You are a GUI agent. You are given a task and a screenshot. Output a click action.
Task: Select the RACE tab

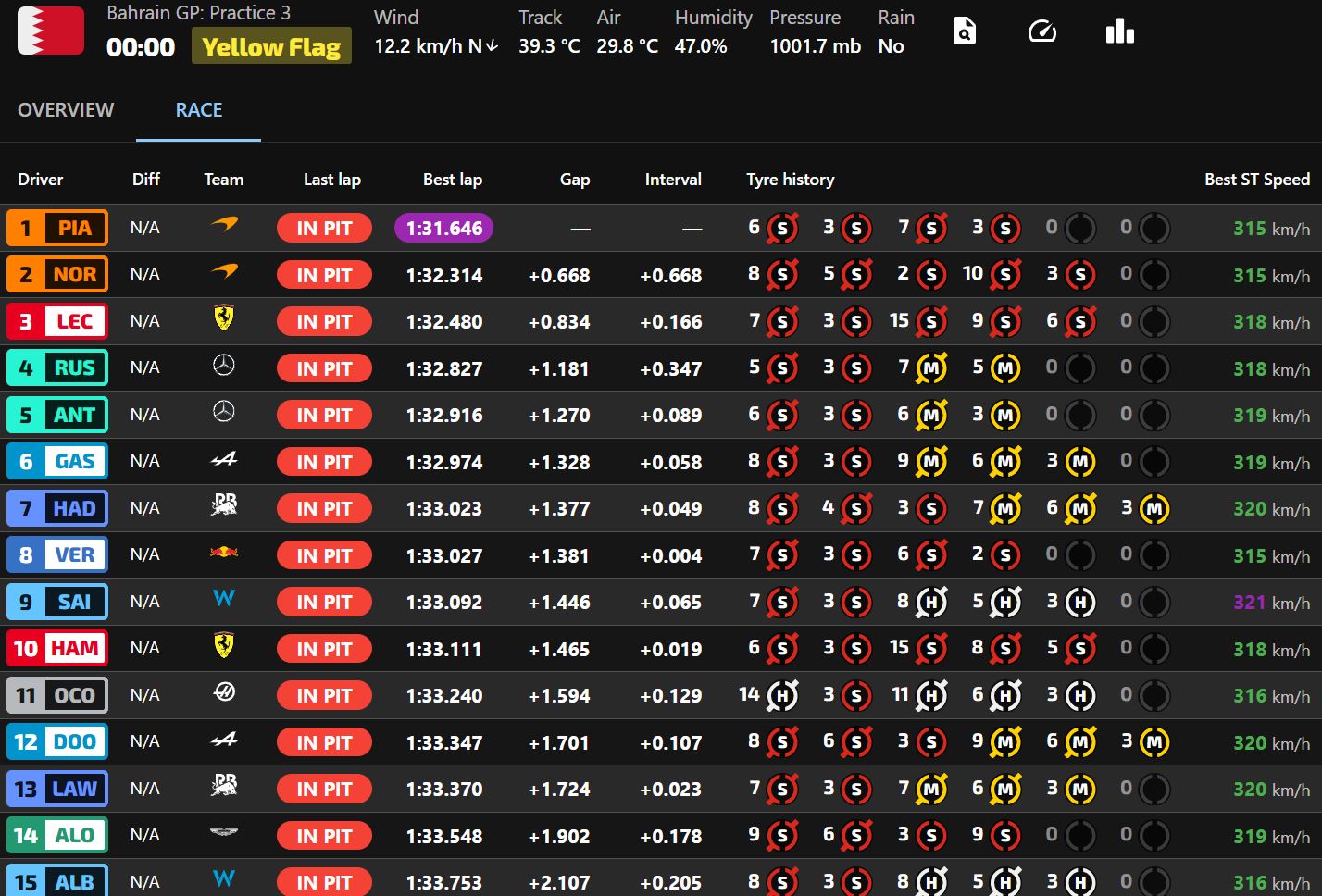click(199, 110)
